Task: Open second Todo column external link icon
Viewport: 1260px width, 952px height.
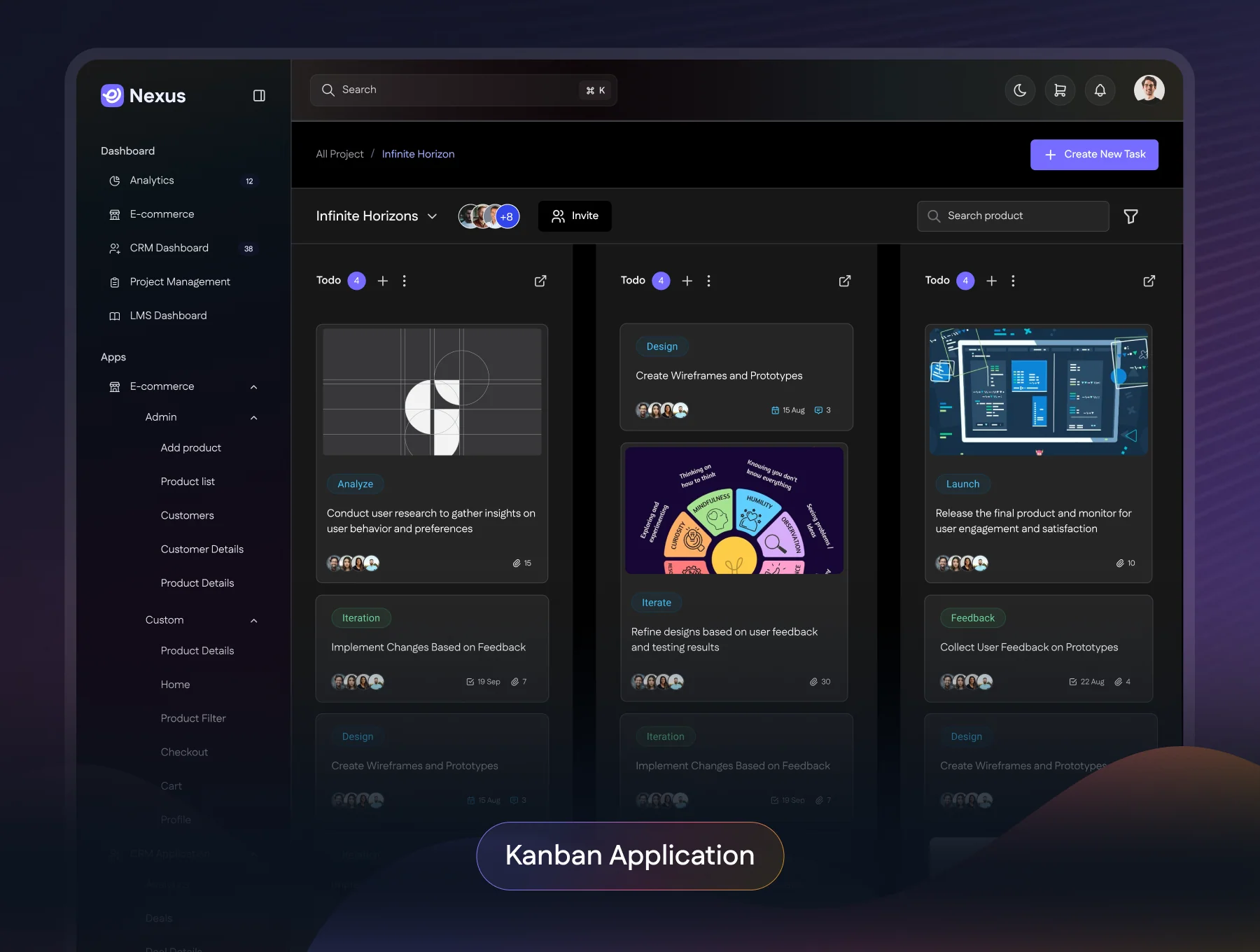Action: 845,281
